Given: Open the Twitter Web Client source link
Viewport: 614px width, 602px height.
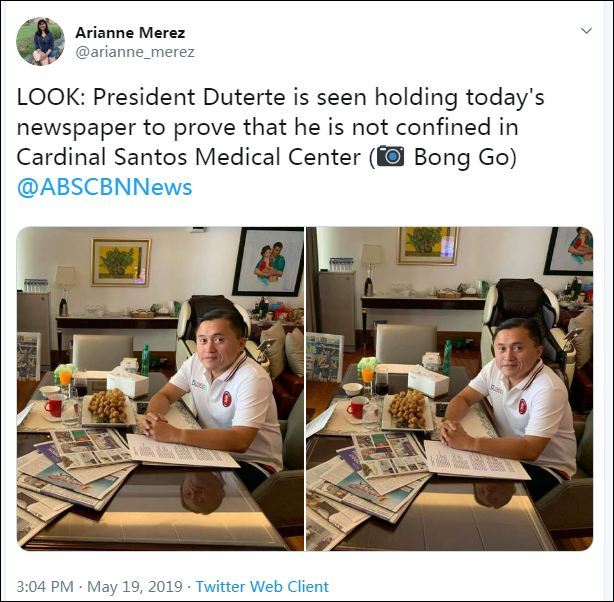Looking at the screenshot, I should (262, 586).
